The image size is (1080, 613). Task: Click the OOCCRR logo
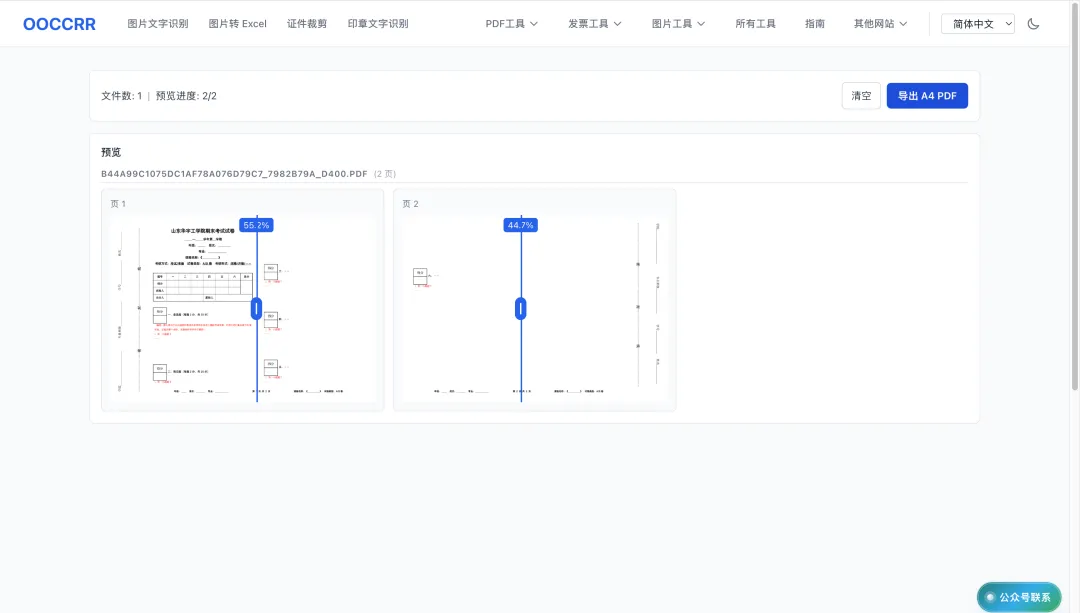[x=59, y=24]
